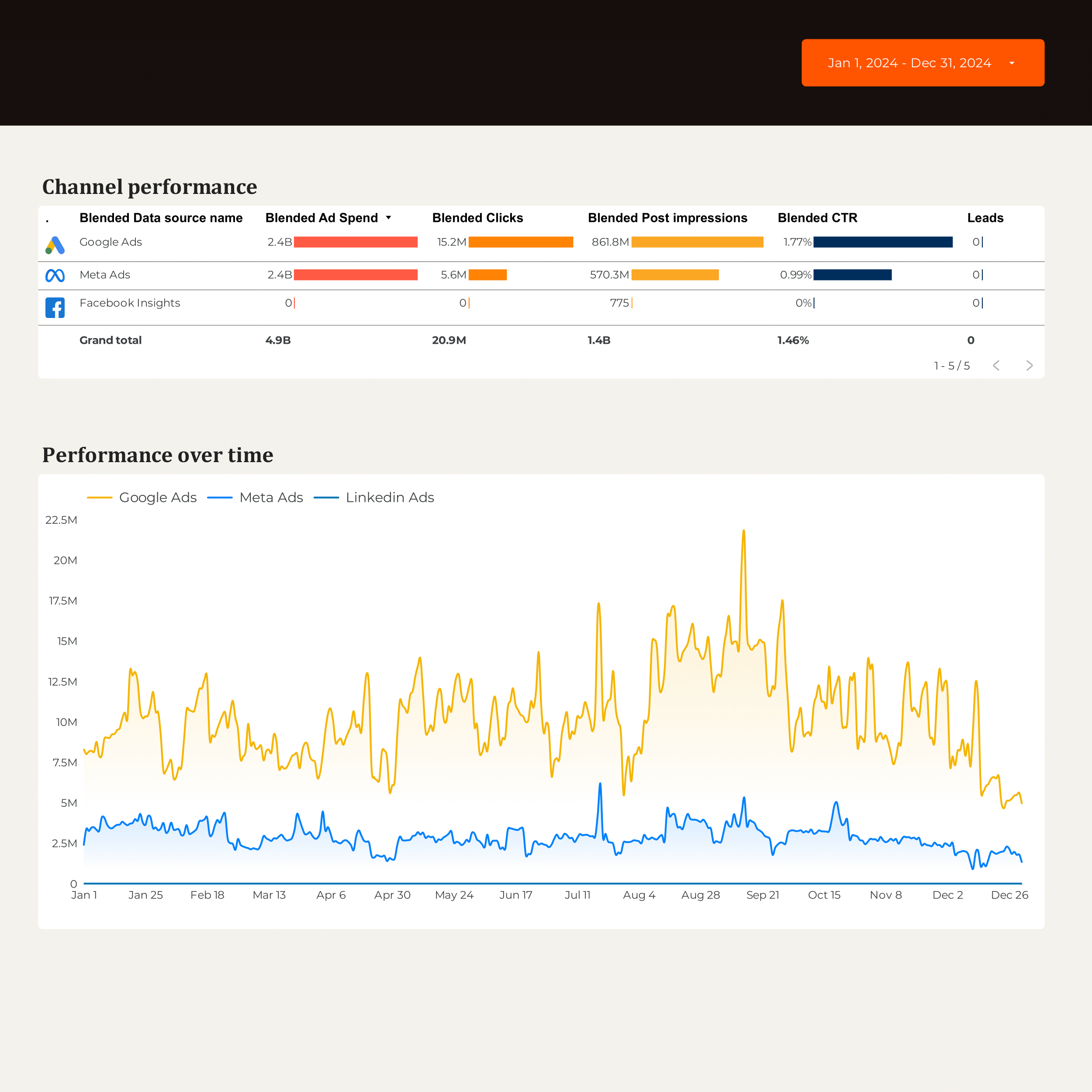
Task: Toggle Google Ads series in legend
Action: click(x=142, y=498)
